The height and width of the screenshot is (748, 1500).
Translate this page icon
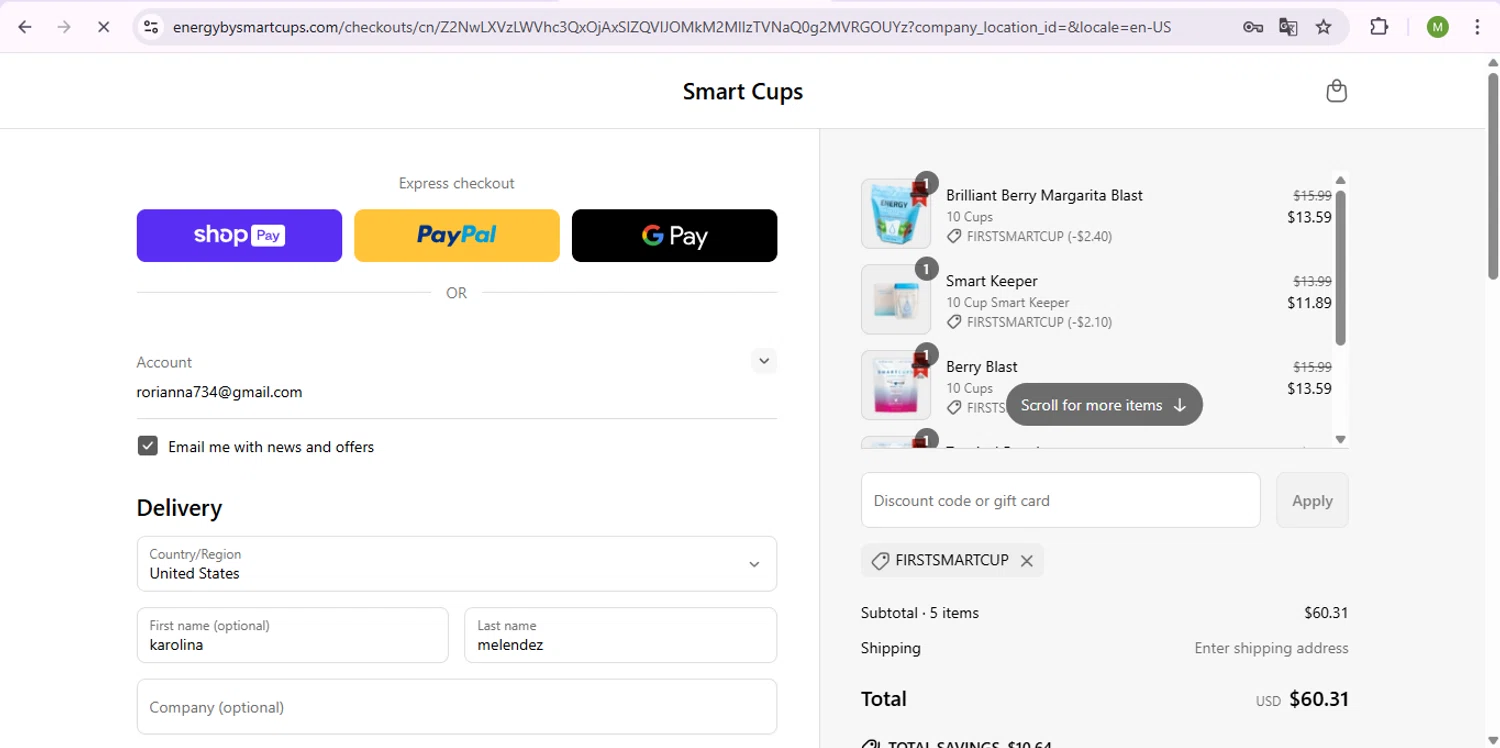(1288, 27)
